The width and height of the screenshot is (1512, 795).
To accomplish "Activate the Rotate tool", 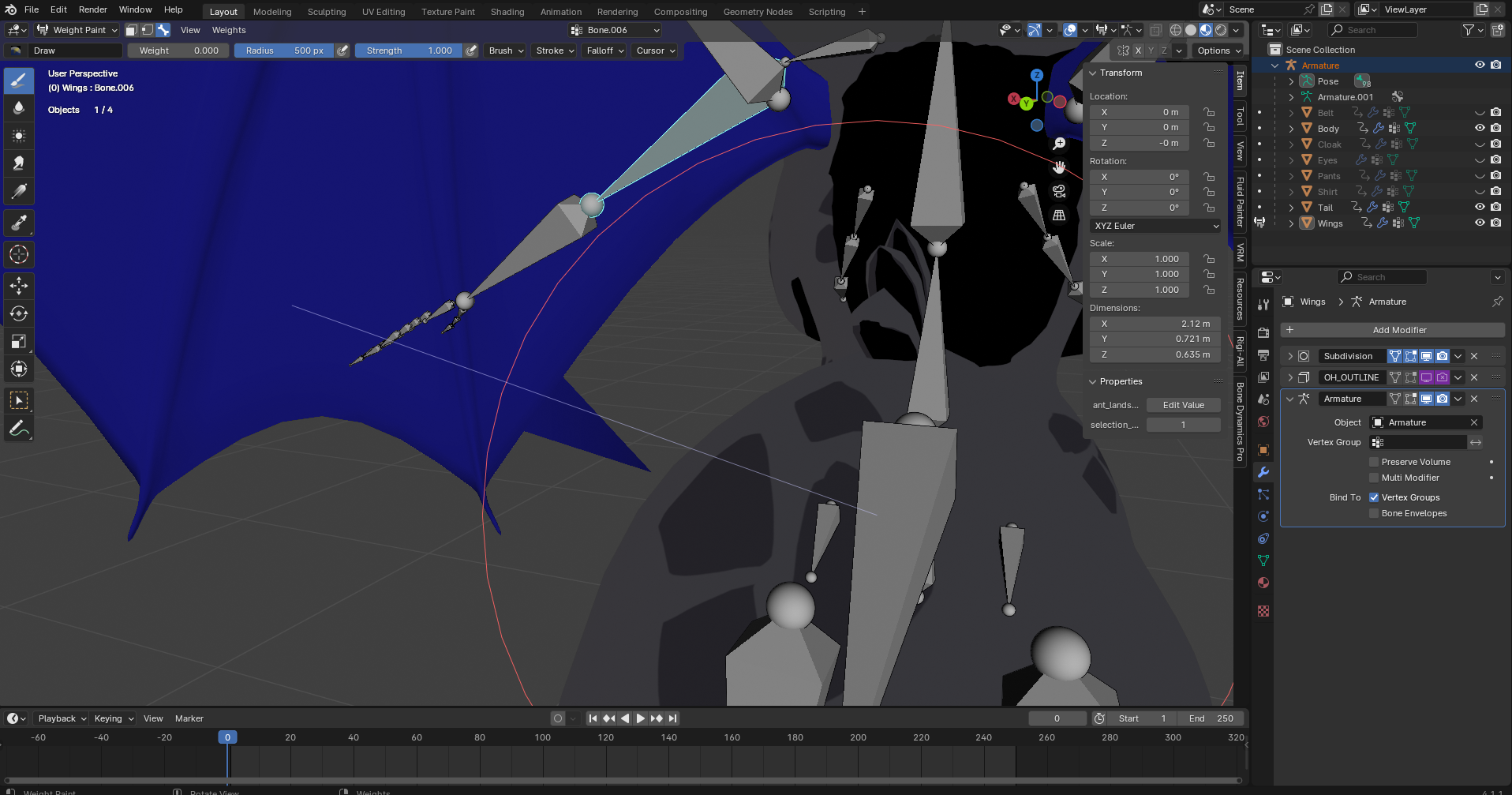I will [19, 313].
